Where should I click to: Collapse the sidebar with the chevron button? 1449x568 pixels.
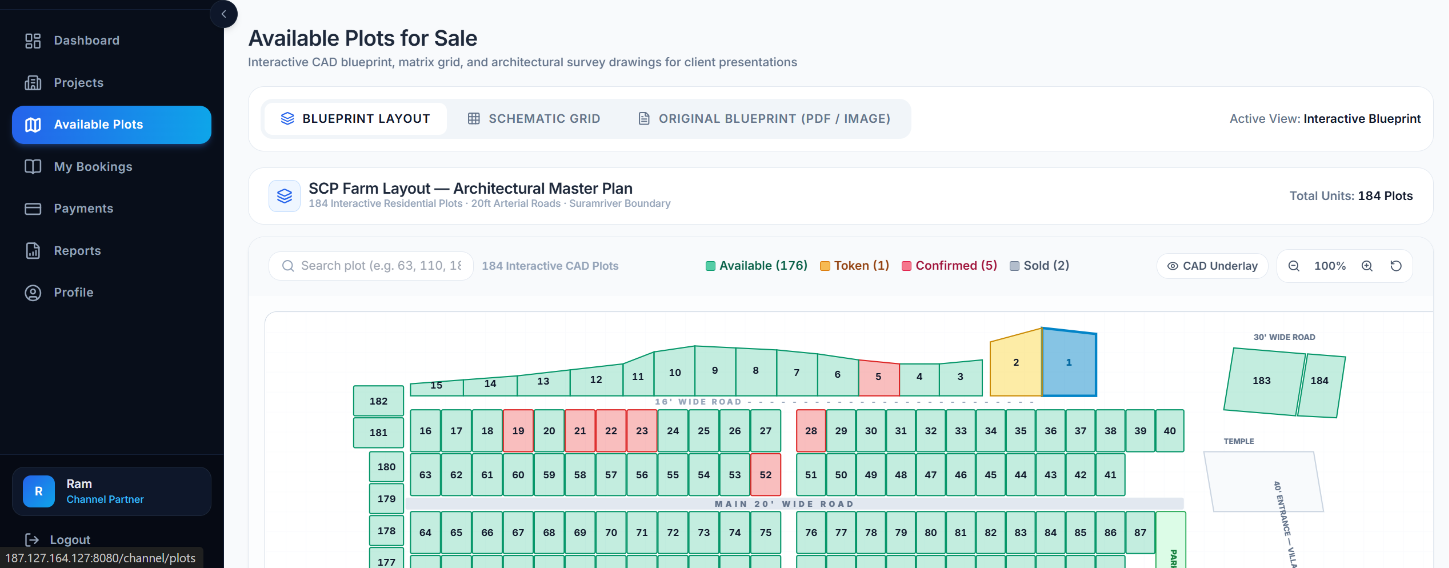pos(223,14)
